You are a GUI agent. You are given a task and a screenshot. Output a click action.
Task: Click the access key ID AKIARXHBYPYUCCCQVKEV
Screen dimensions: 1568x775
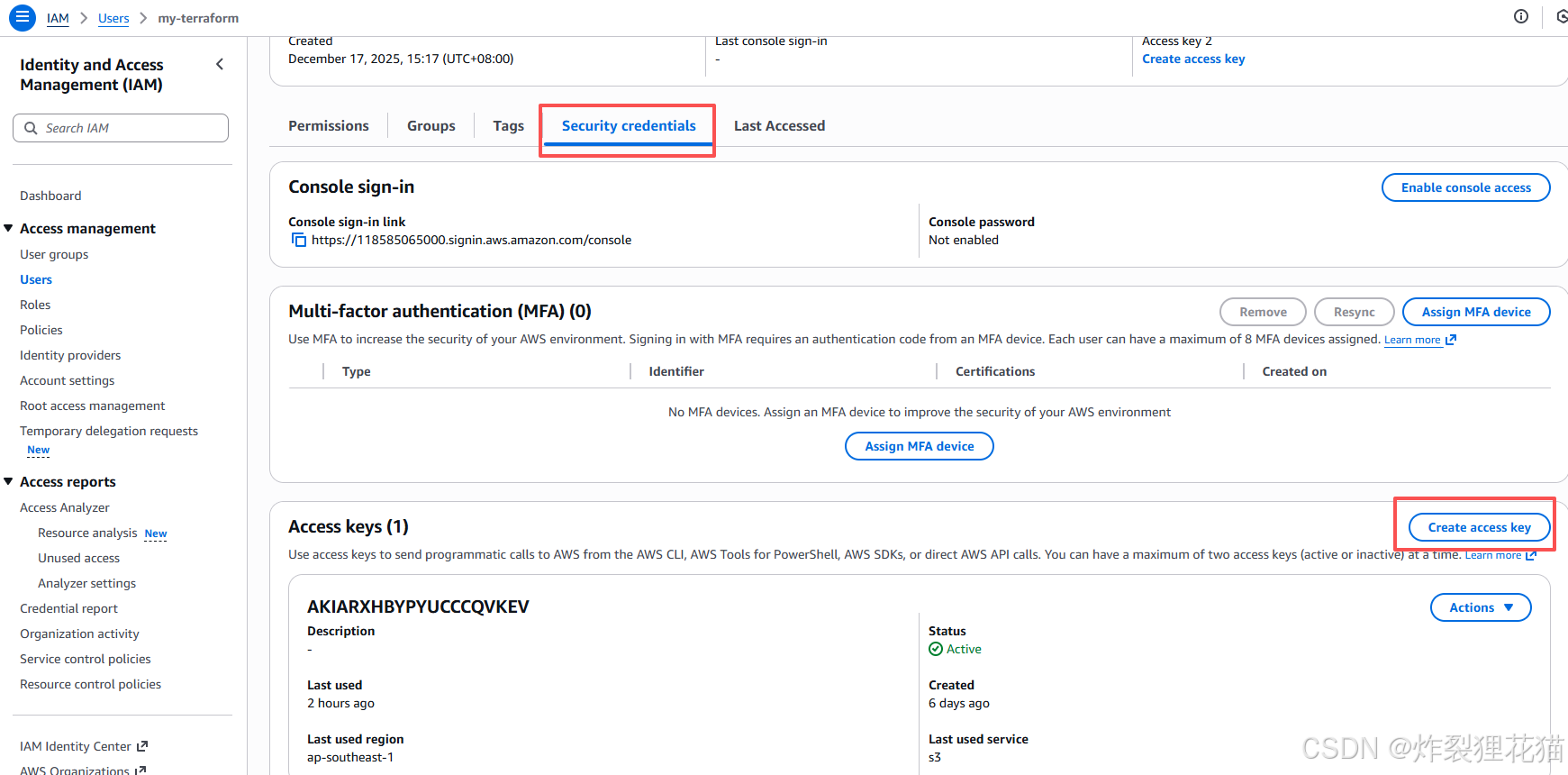click(418, 606)
